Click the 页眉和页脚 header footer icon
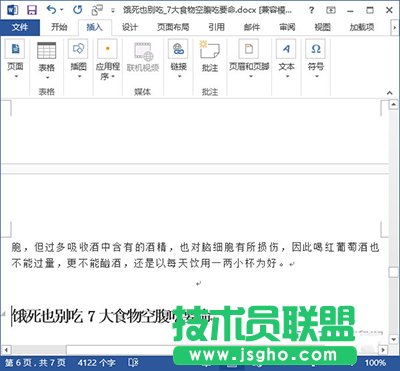 click(x=249, y=49)
